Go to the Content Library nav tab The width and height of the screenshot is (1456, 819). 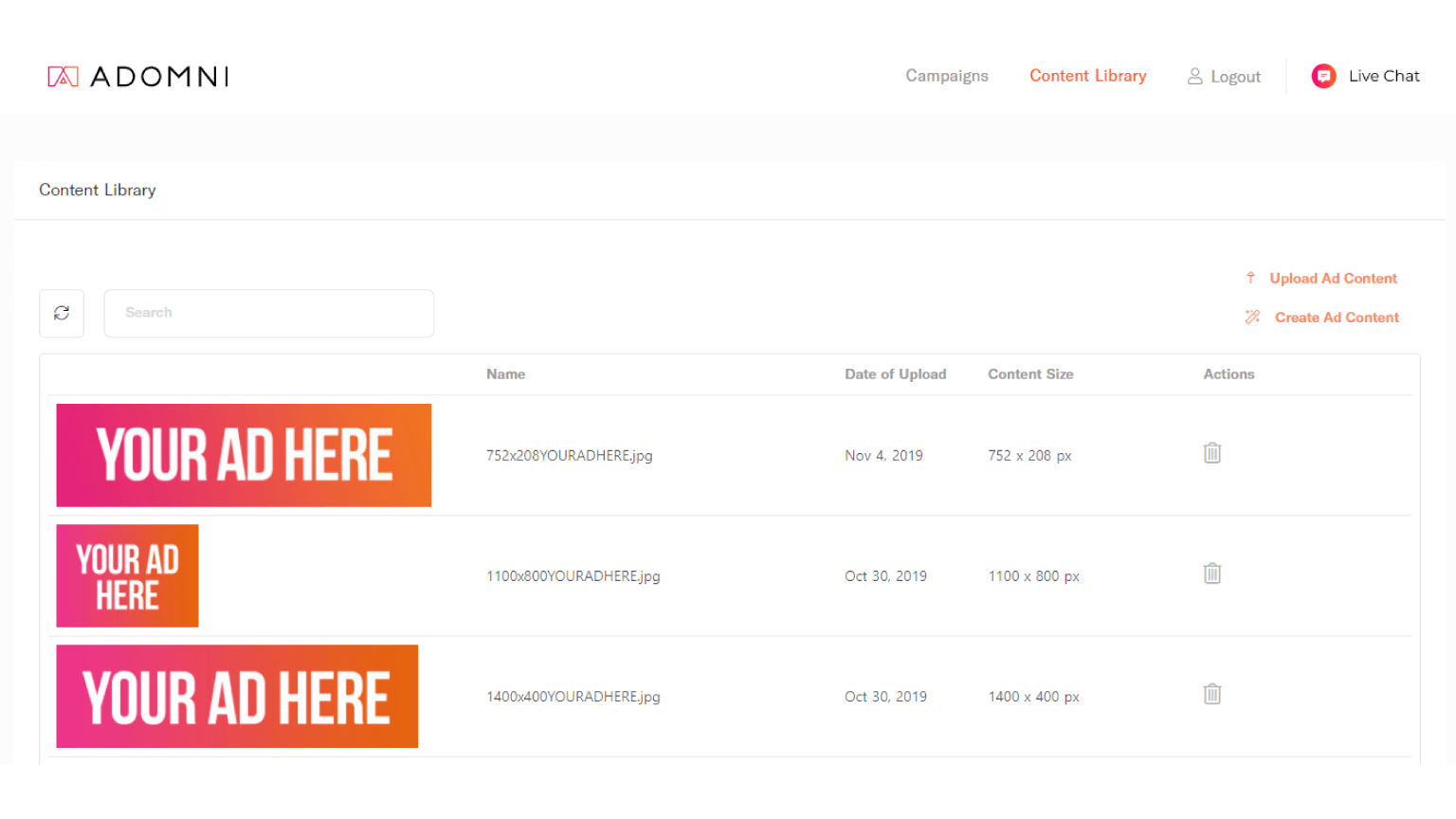(1087, 76)
